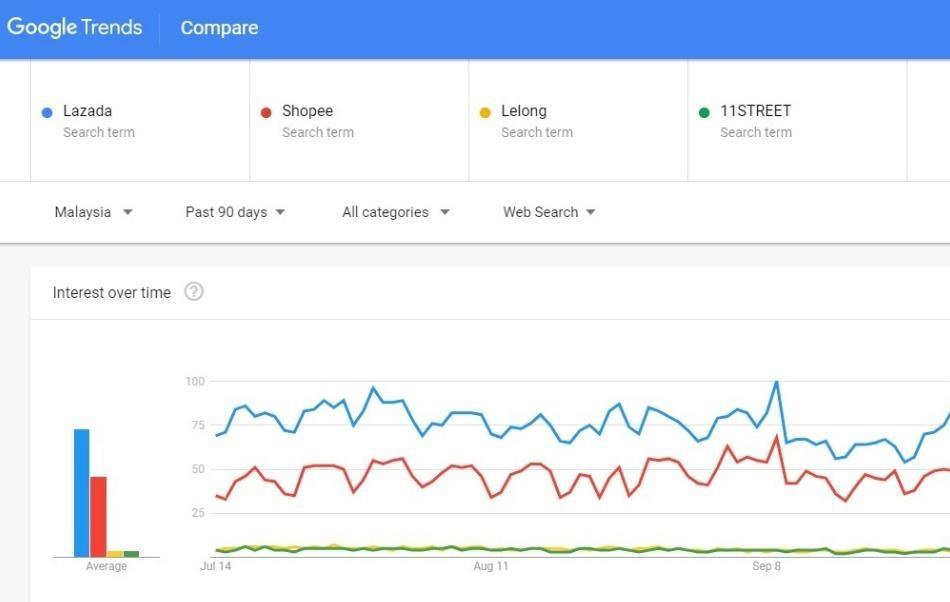
Task: Open the Malaysia region dropdown
Action: (x=94, y=212)
